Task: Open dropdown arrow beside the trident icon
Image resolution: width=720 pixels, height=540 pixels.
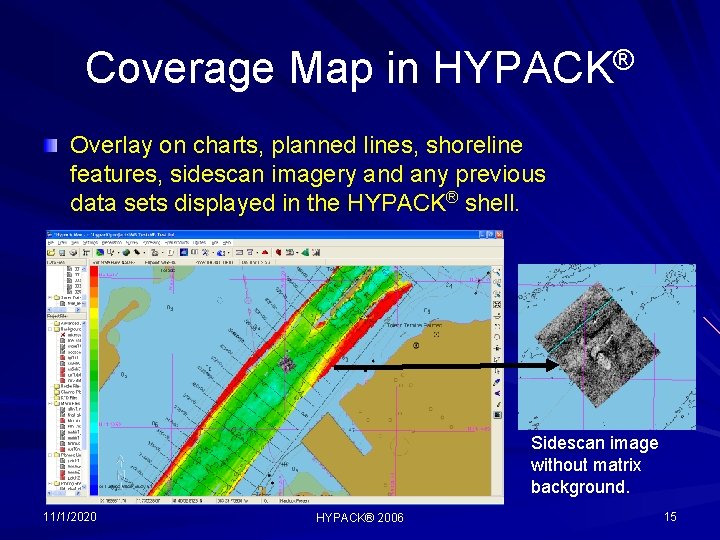Action: [118, 253]
